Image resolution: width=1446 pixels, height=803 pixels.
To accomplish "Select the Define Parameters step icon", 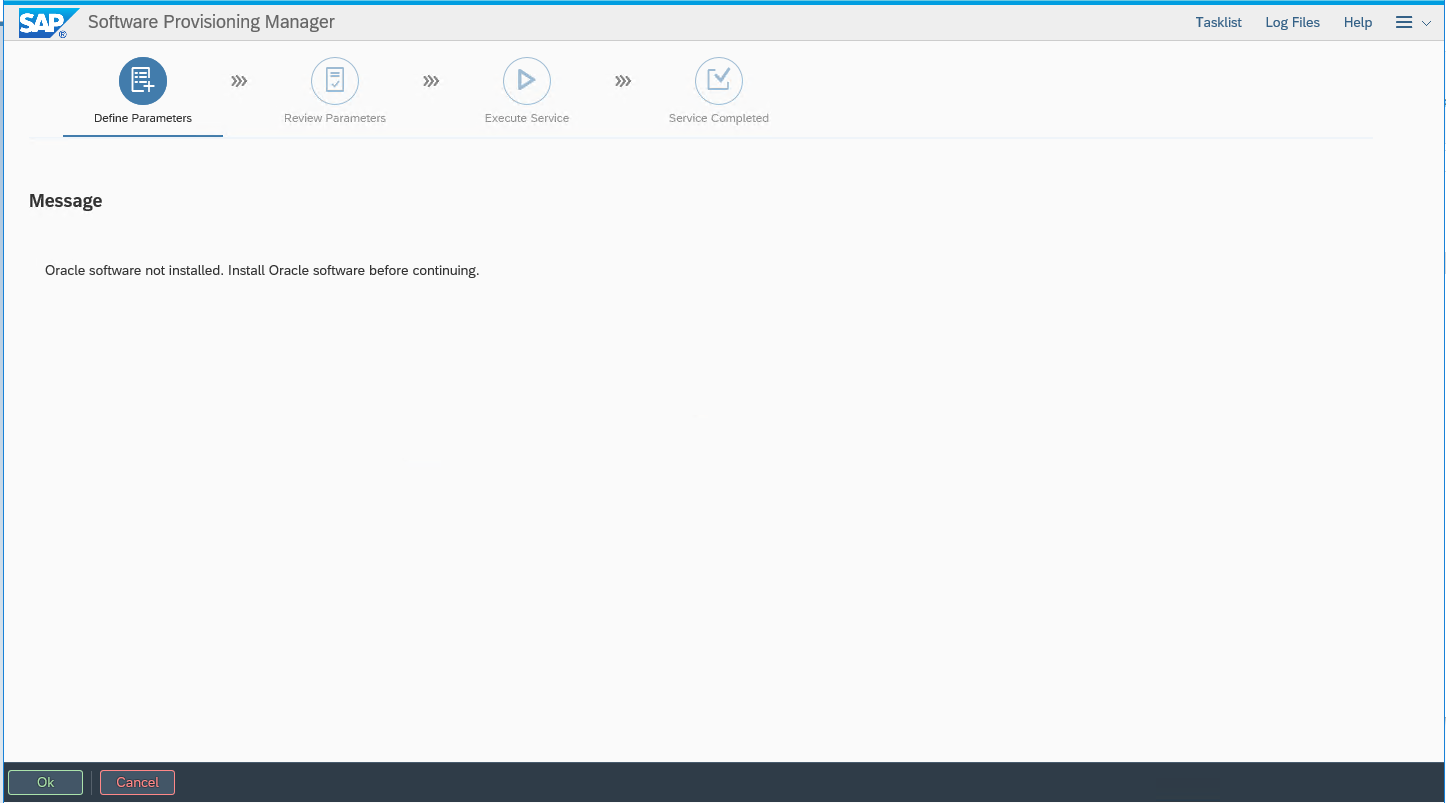I will point(143,81).
